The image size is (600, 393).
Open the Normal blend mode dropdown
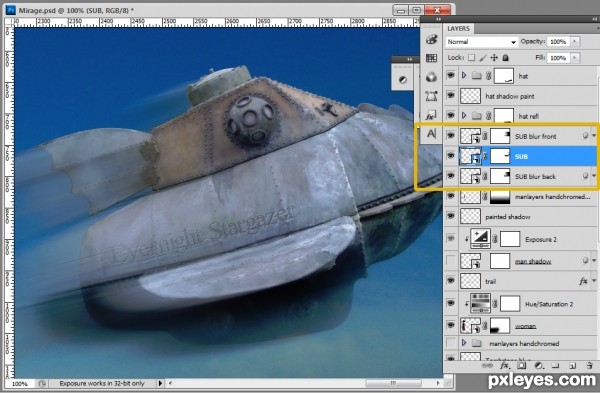tap(481, 42)
